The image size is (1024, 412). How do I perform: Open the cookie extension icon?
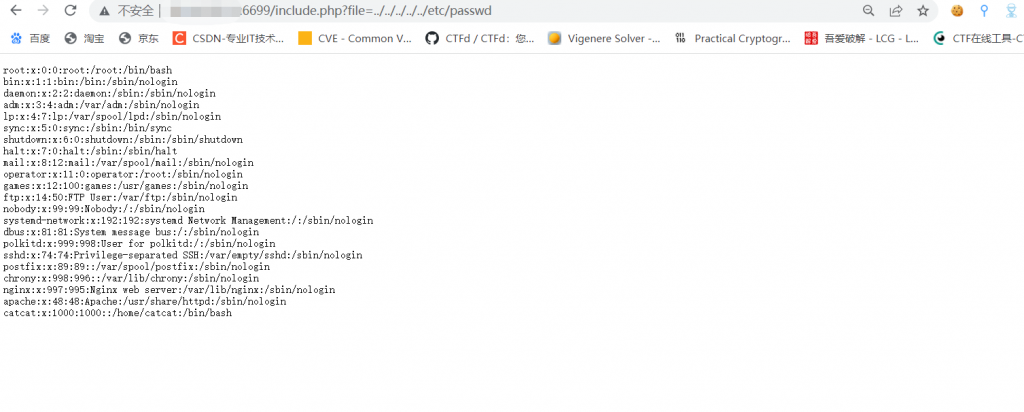tap(957, 11)
